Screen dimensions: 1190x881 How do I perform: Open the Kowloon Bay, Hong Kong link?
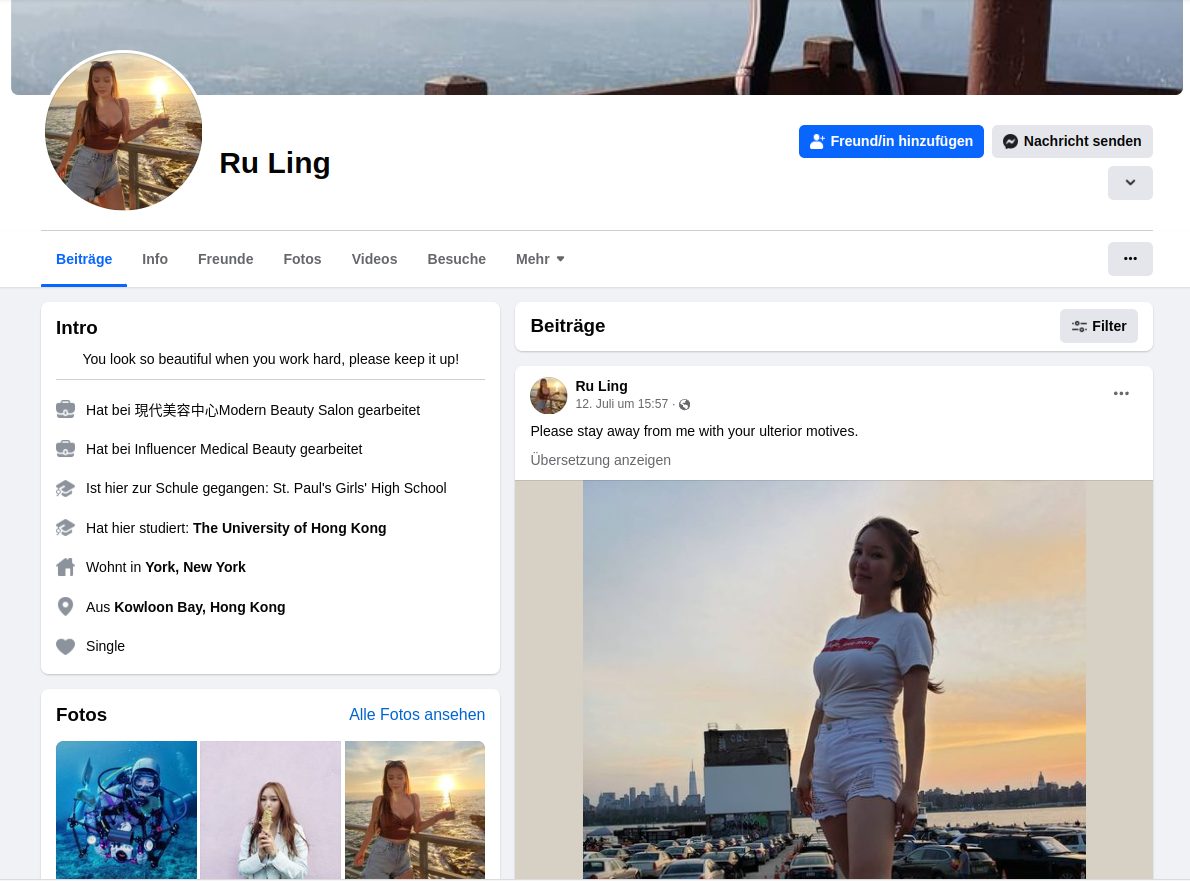[x=200, y=607]
